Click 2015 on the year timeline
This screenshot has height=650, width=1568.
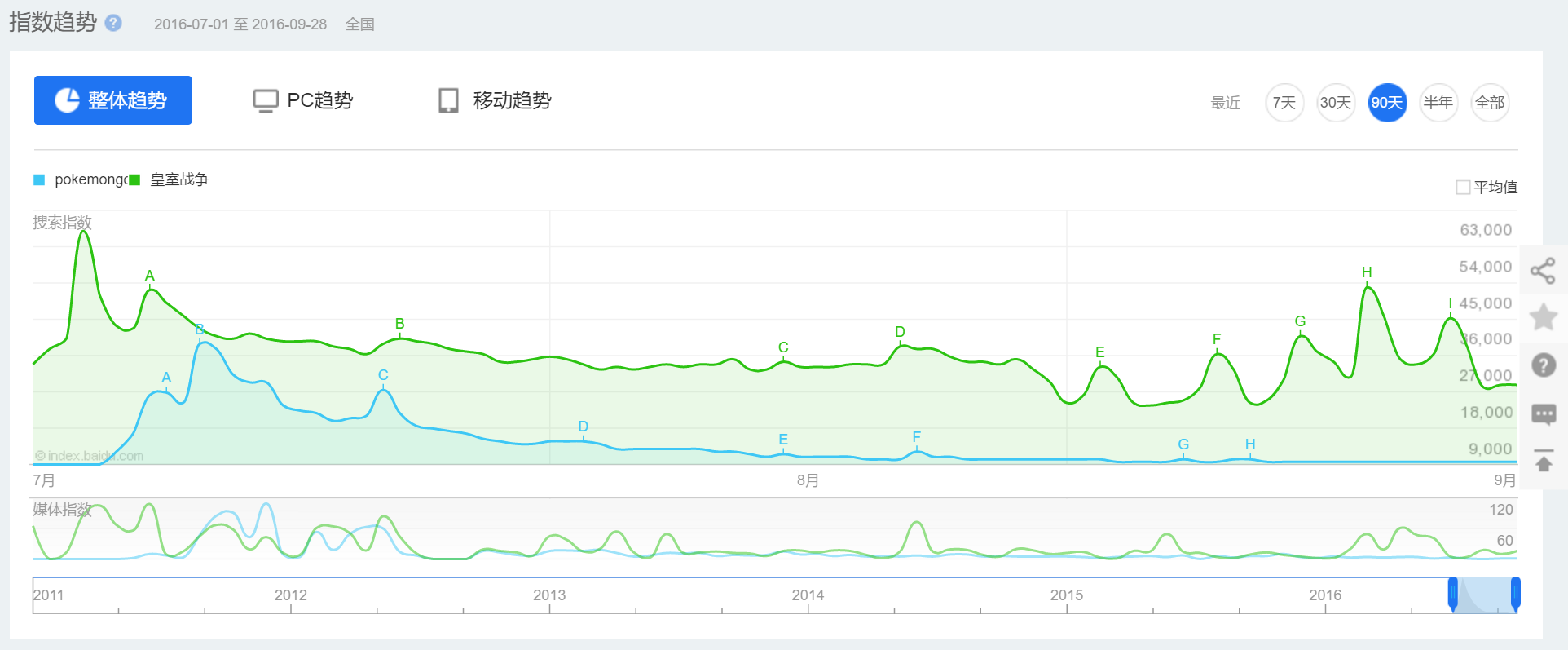click(x=1067, y=595)
